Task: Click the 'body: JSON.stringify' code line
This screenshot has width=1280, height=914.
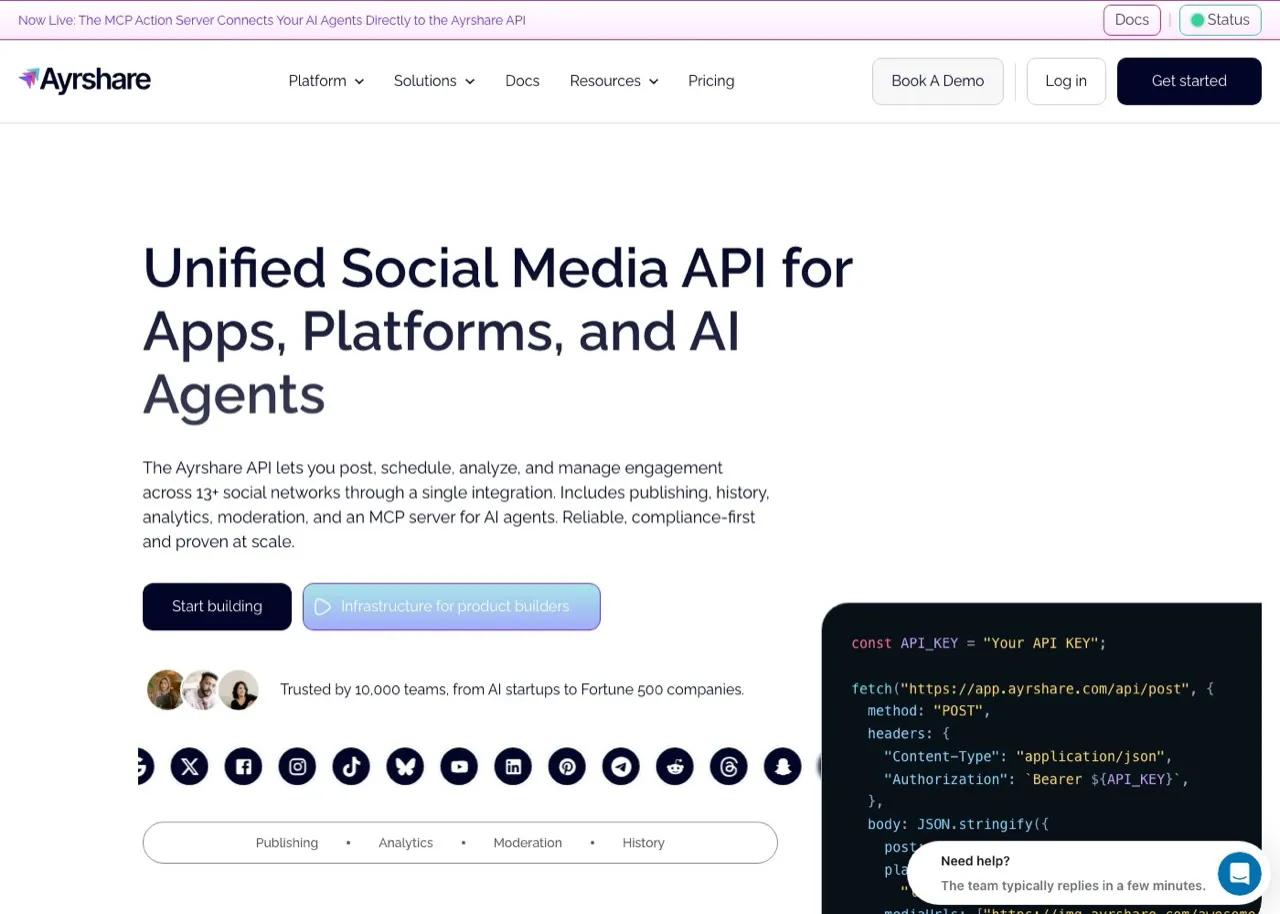Action: click(958, 825)
